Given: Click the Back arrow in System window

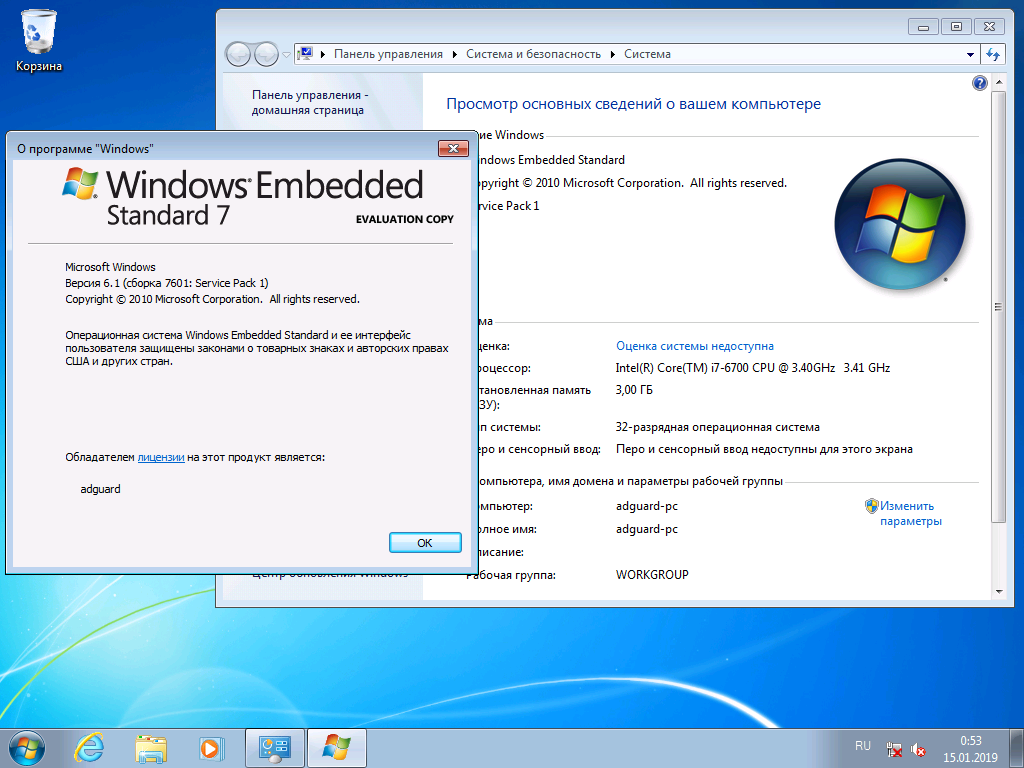Looking at the screenshot, I should 238,54.
